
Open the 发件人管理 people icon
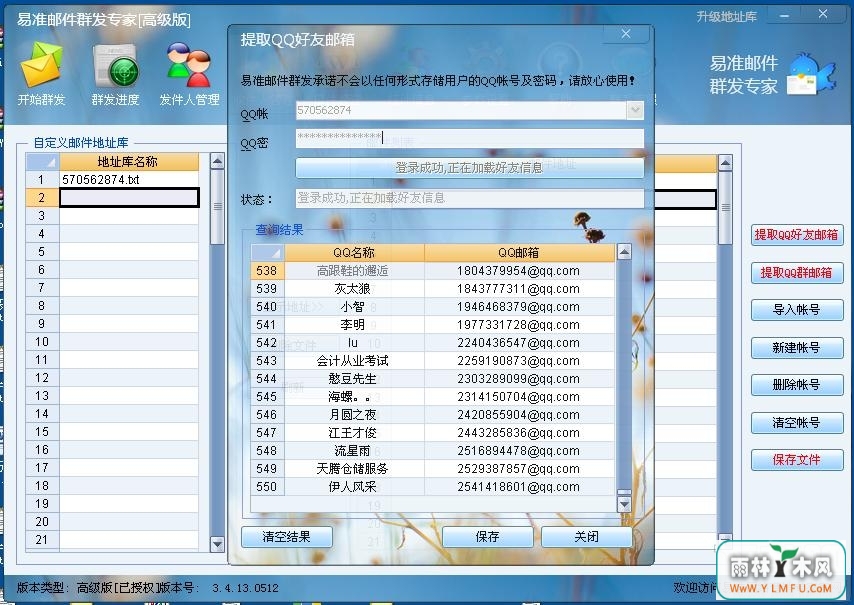tap(189, 65)
